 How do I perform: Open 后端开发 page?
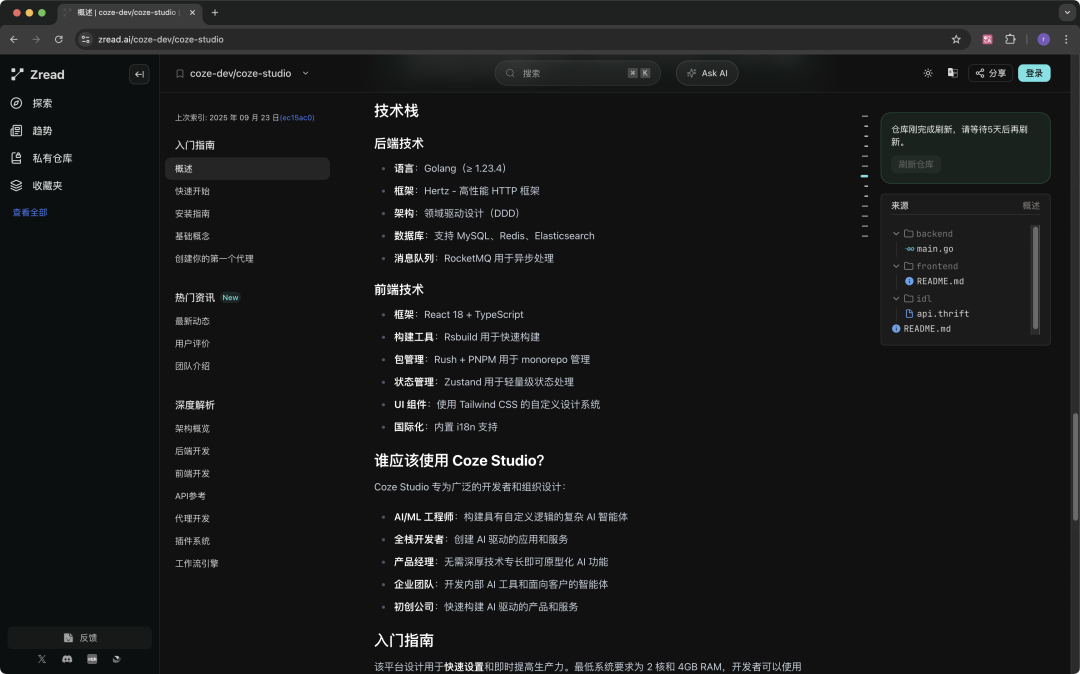pyautogui.click(x=192, y=452)
